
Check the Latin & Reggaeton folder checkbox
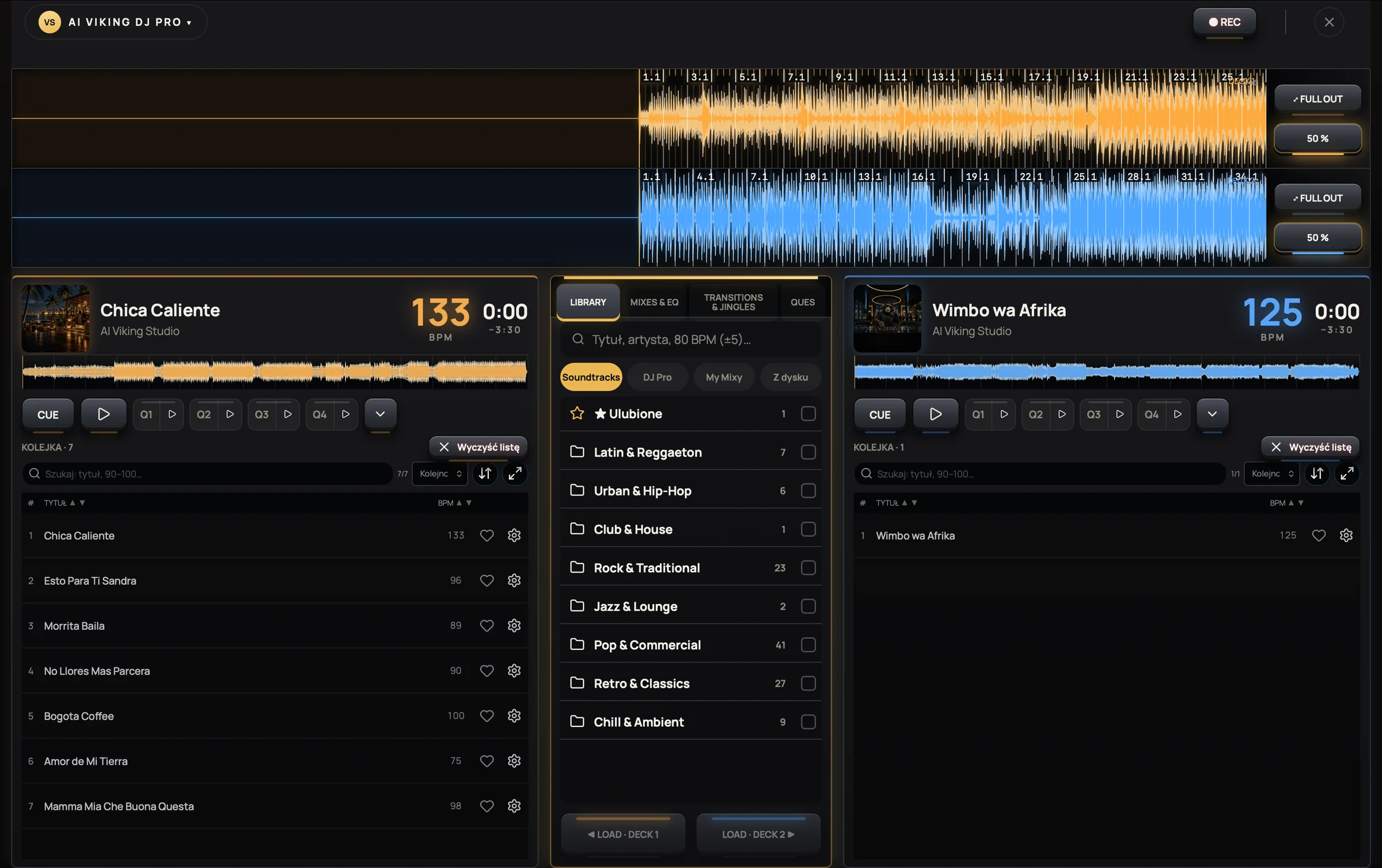click(x=808, y=452)
